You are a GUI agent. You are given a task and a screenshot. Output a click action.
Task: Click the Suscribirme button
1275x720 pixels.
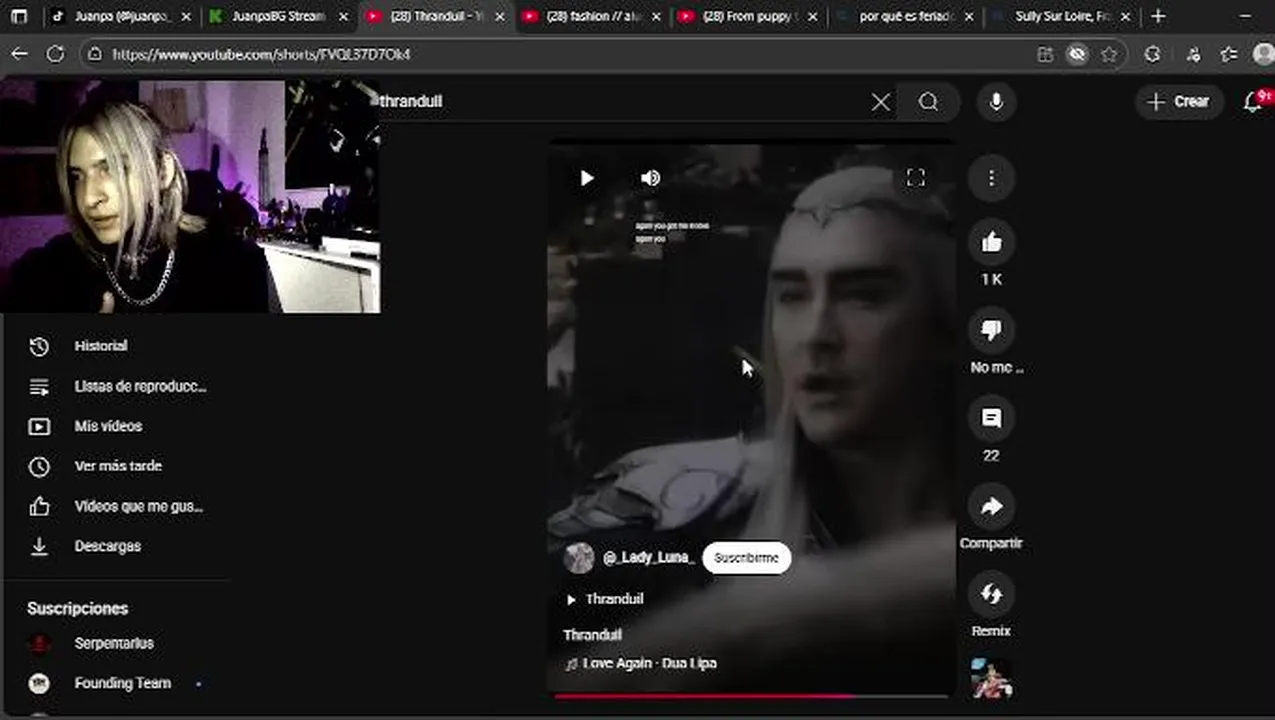click(746, 558)
